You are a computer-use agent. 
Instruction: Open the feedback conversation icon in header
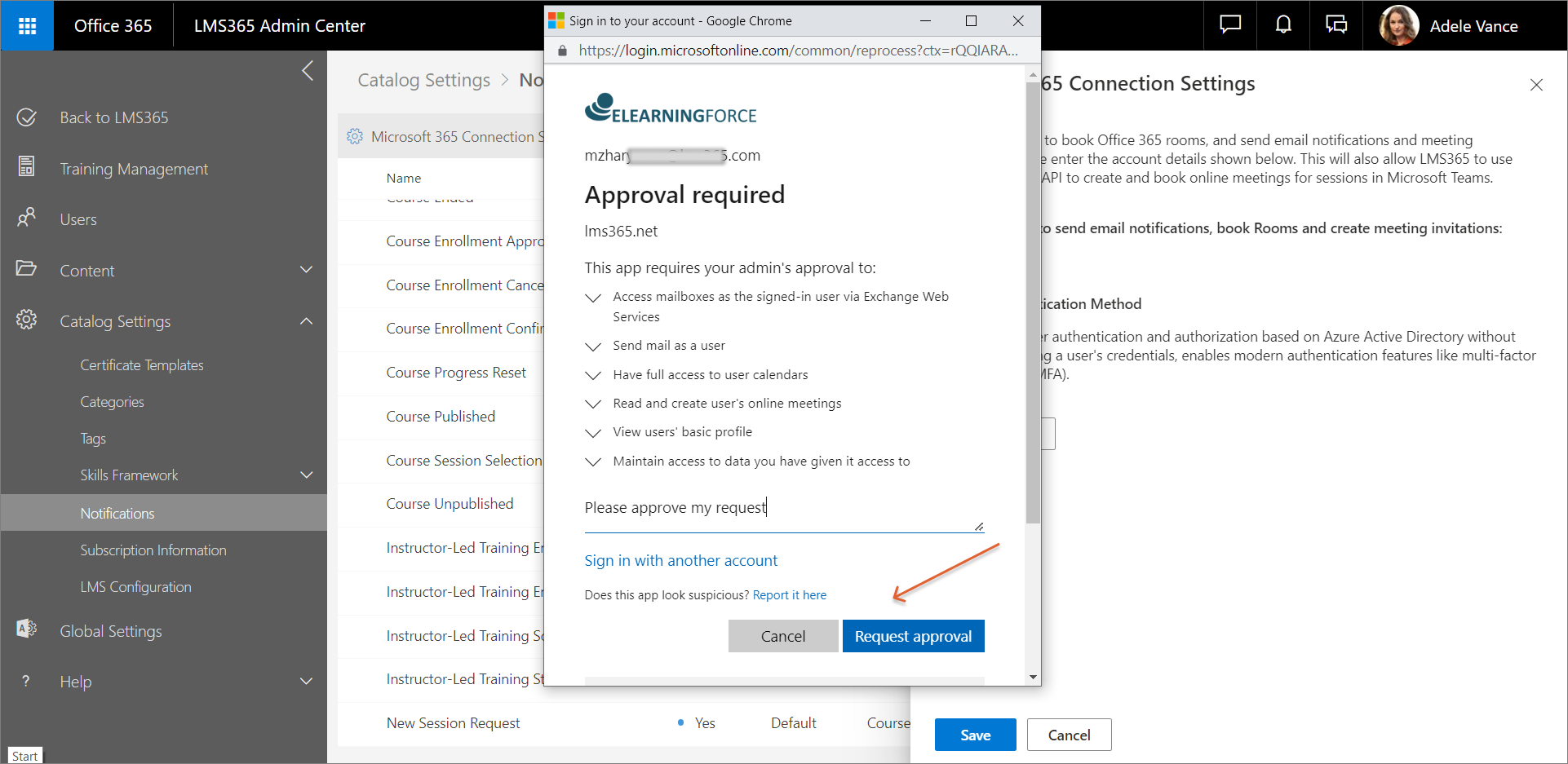point(1336,25)
